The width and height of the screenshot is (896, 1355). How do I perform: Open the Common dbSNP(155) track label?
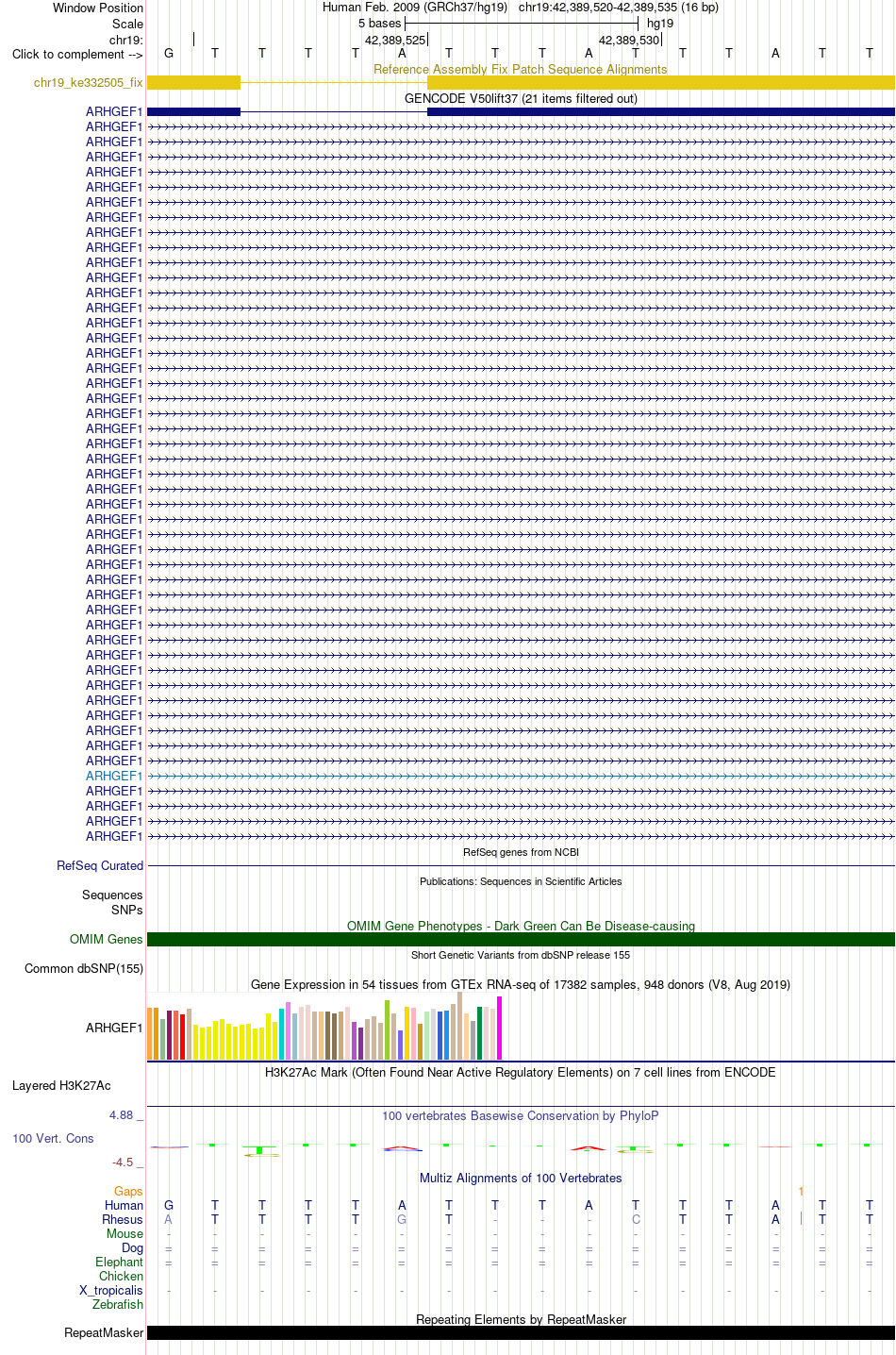pyautogui.click(x=84, y=969)
